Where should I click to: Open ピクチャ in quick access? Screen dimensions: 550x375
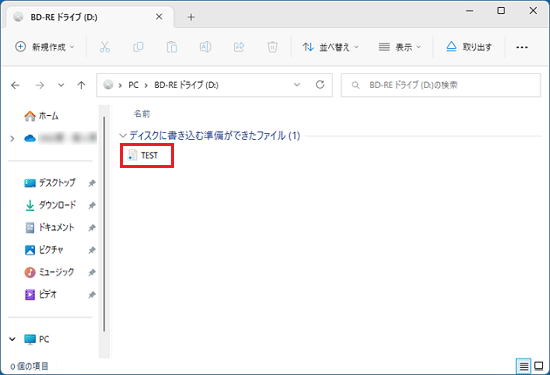[44, 250]
